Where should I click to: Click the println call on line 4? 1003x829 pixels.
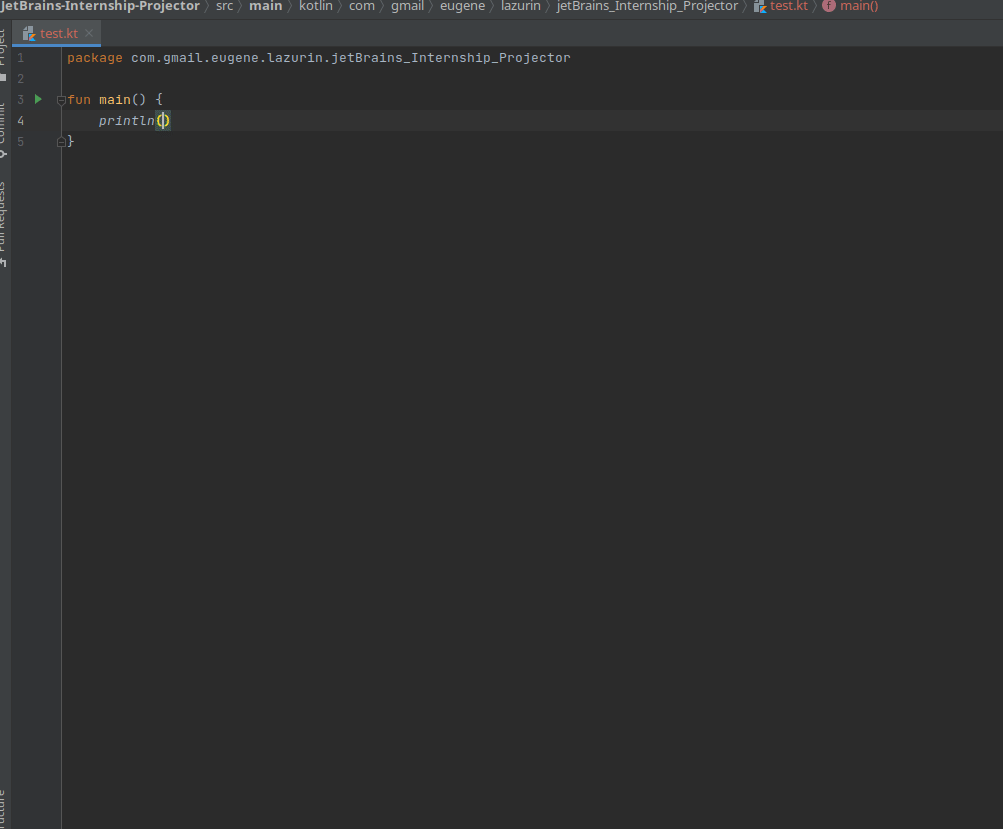click(x=127, y=120)
